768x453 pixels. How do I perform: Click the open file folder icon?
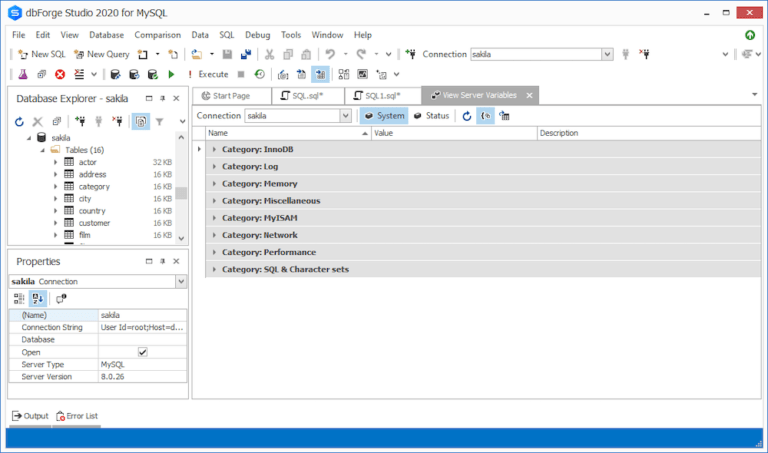[196, 54]
